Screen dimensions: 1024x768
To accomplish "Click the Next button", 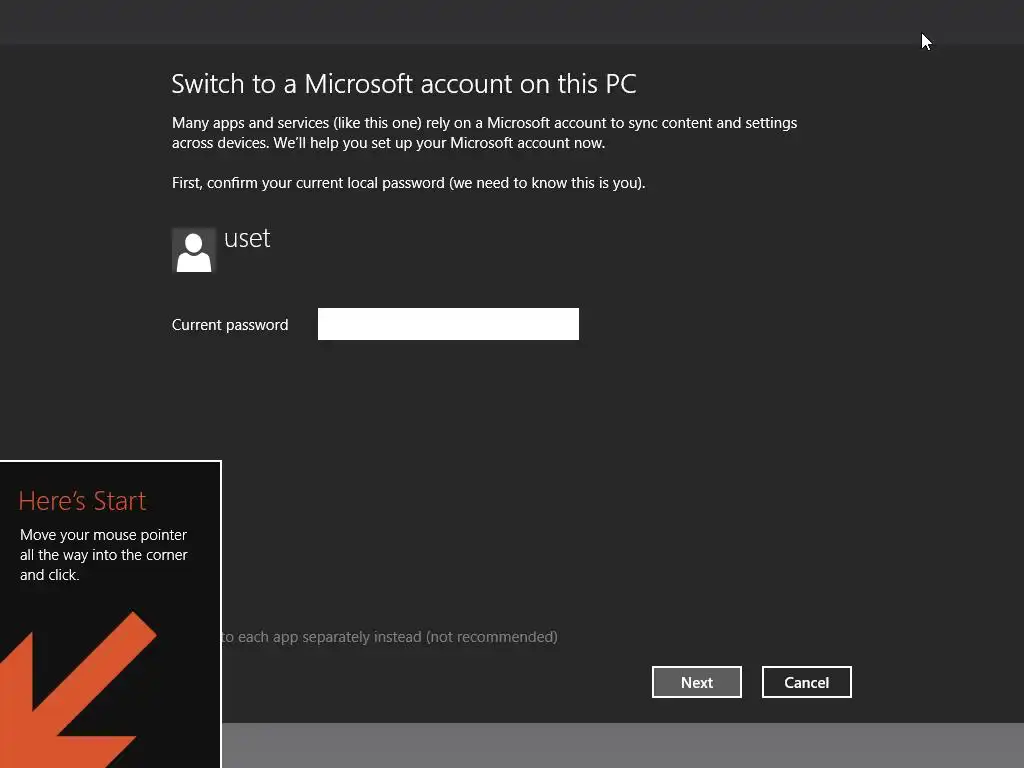I will [697, 682].
